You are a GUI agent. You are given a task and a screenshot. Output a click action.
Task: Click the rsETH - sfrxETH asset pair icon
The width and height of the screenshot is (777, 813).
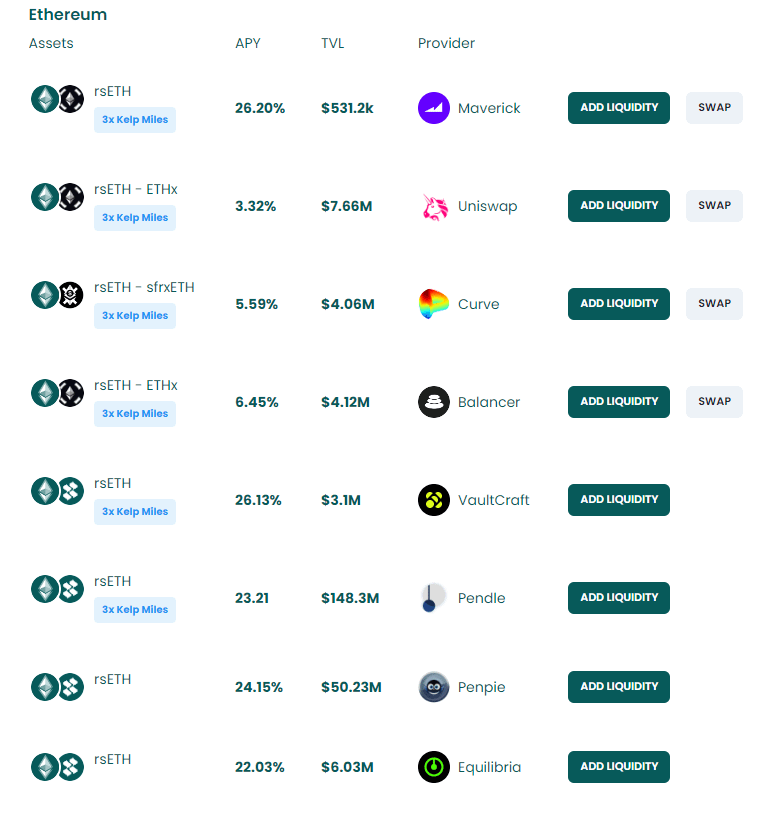(57, 295)
